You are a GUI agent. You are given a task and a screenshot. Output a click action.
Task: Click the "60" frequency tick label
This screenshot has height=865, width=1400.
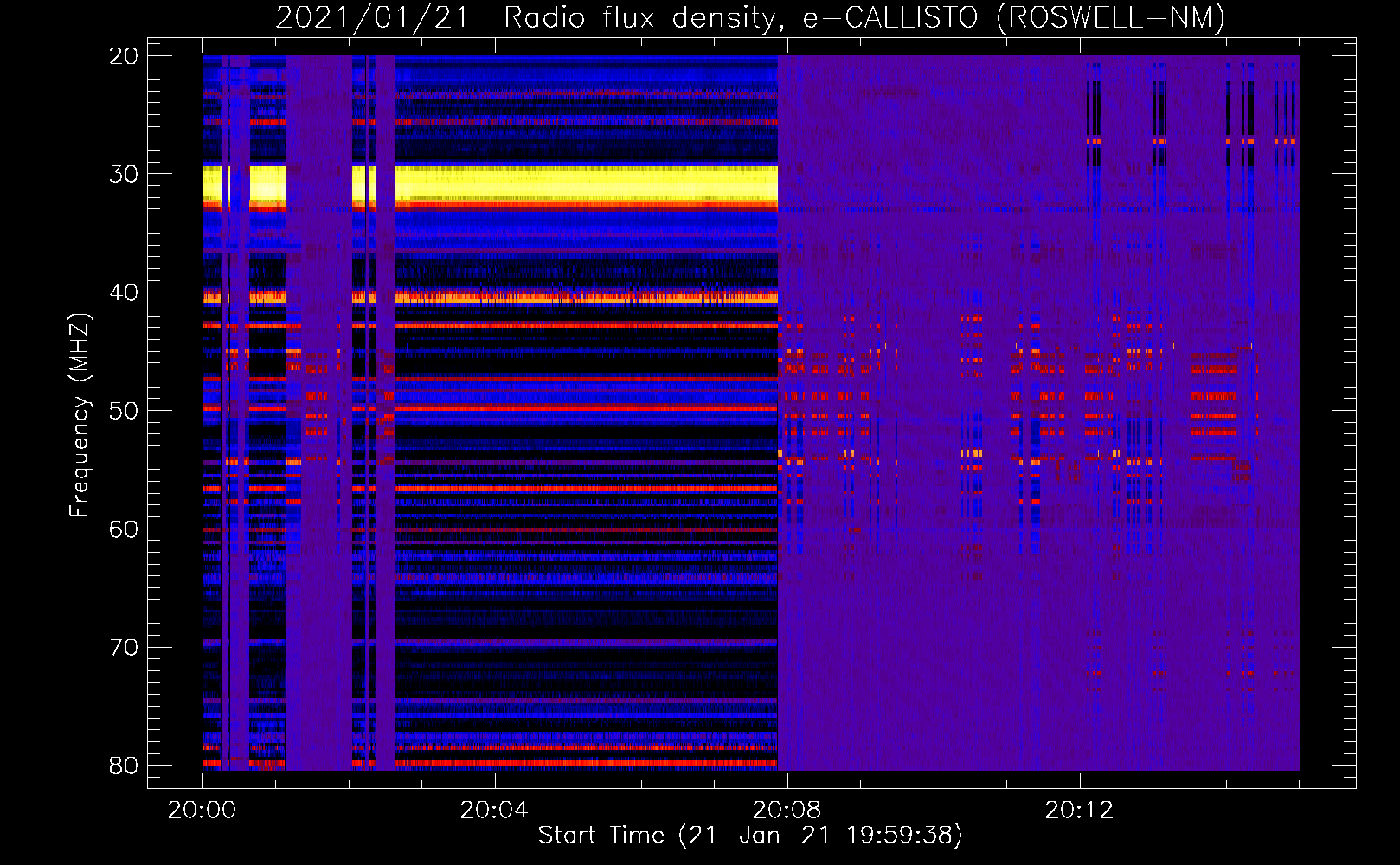(124, 529)
